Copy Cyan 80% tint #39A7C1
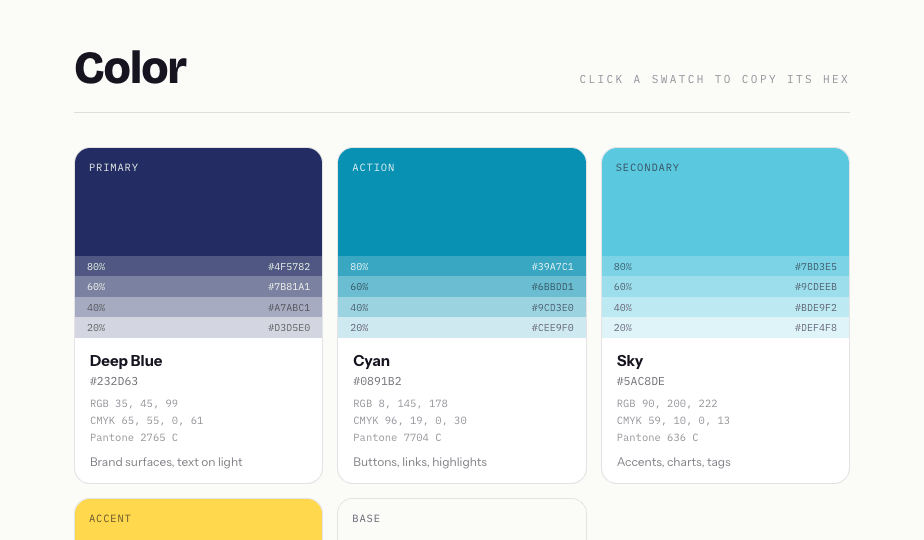This screenshot has width=924, height=540. click(x=462, y=266)
